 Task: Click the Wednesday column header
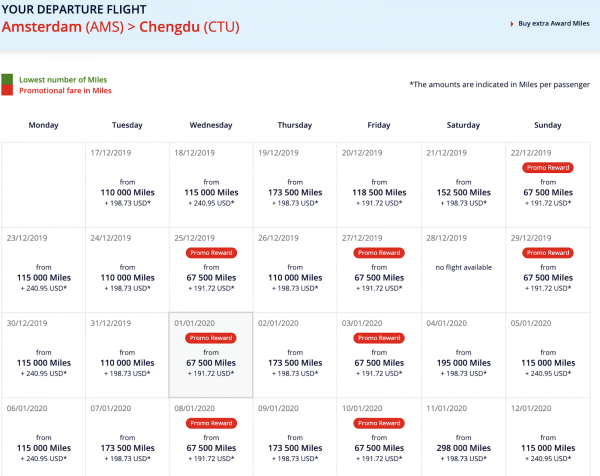(211, 125)
